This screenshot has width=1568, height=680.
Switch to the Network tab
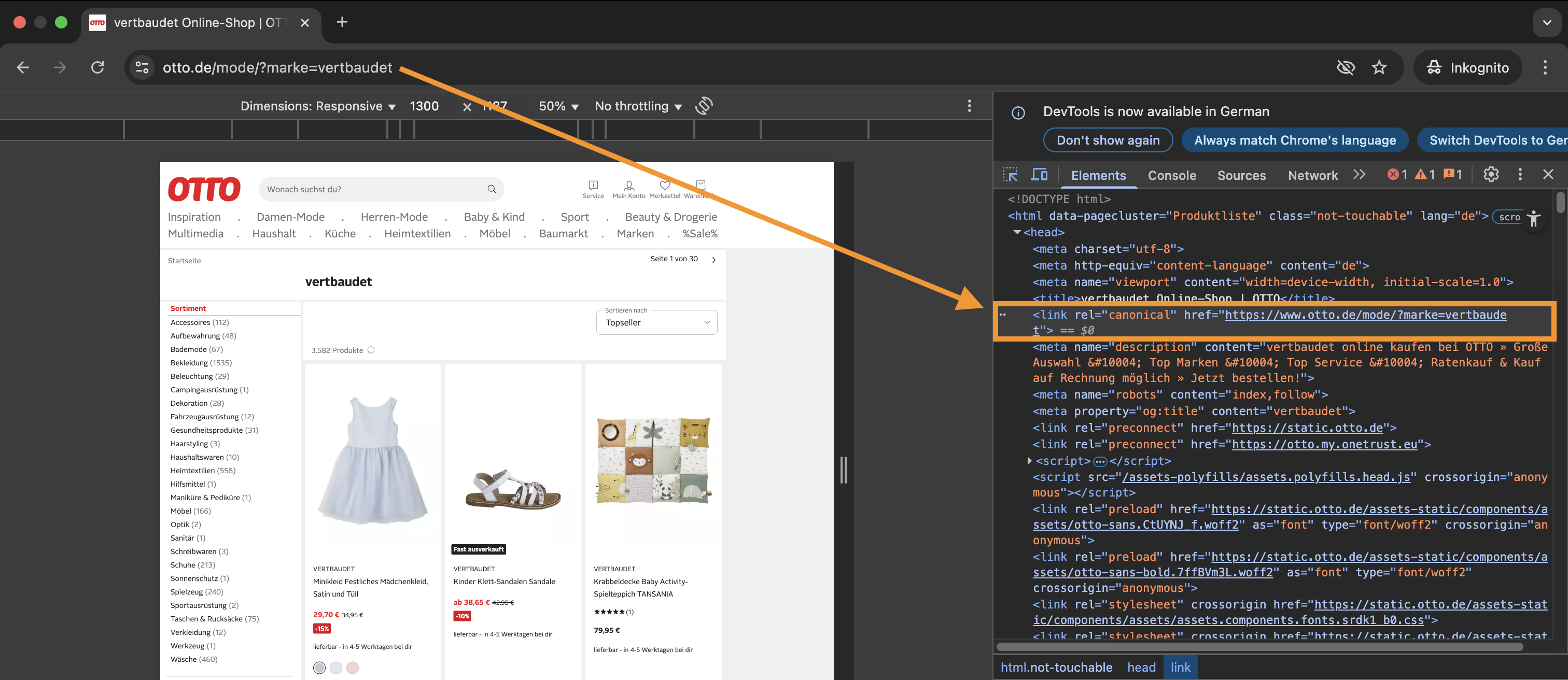tap(1312, 175)
